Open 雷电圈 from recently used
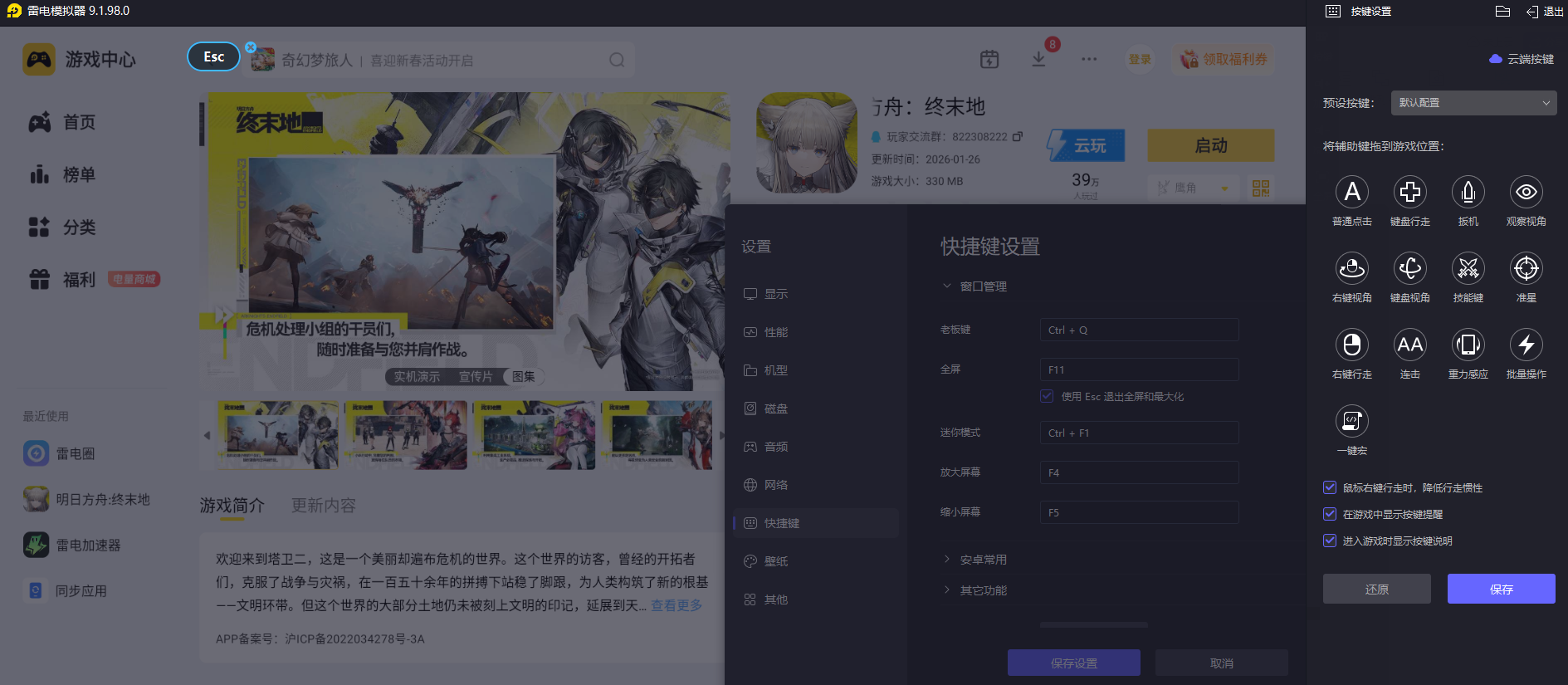 [59, 453]
